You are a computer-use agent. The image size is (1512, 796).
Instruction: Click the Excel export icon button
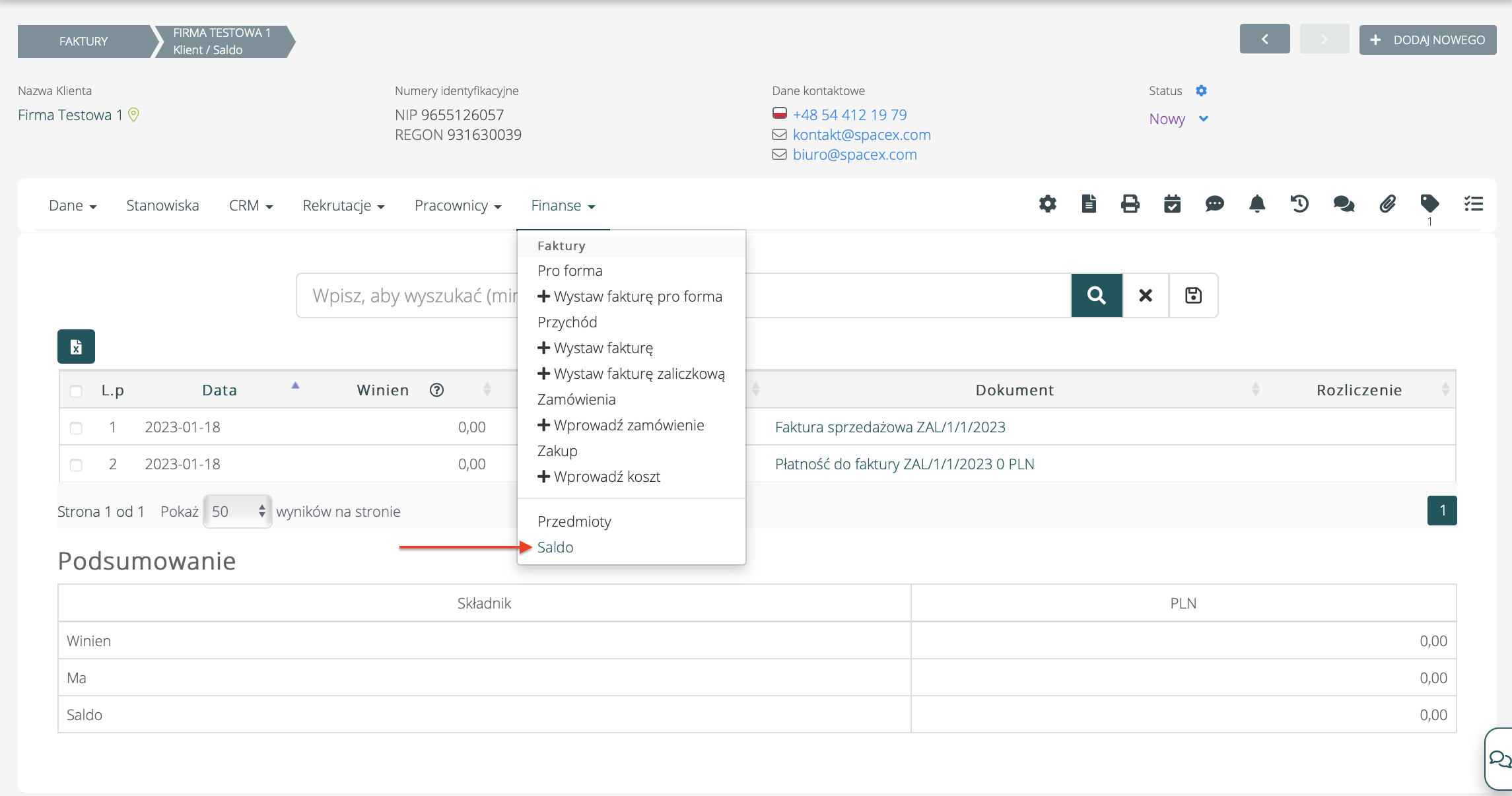[76, 347]
